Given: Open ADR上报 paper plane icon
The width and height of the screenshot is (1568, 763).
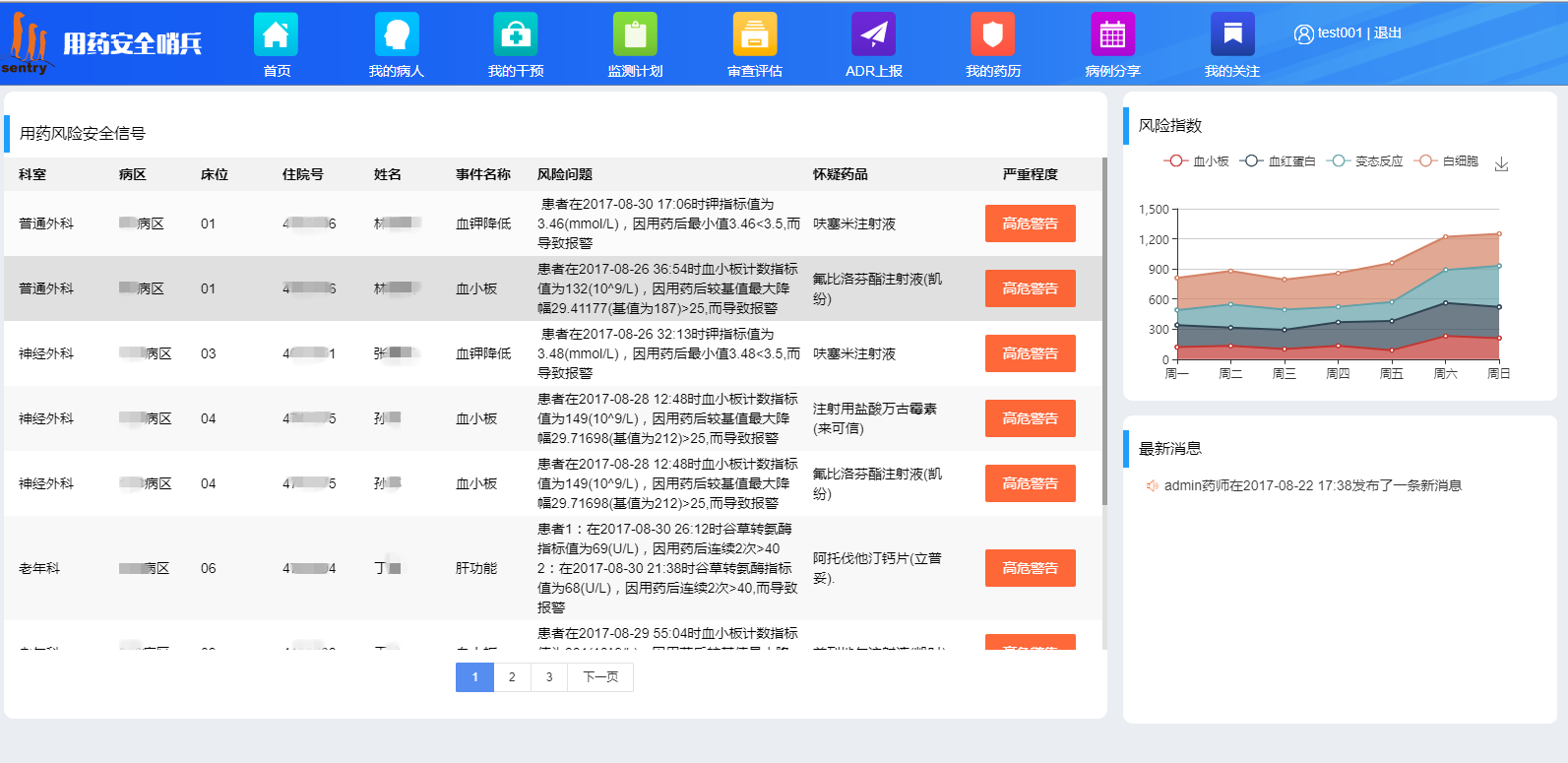Looking at the screenshot, I should pos(874,34).
